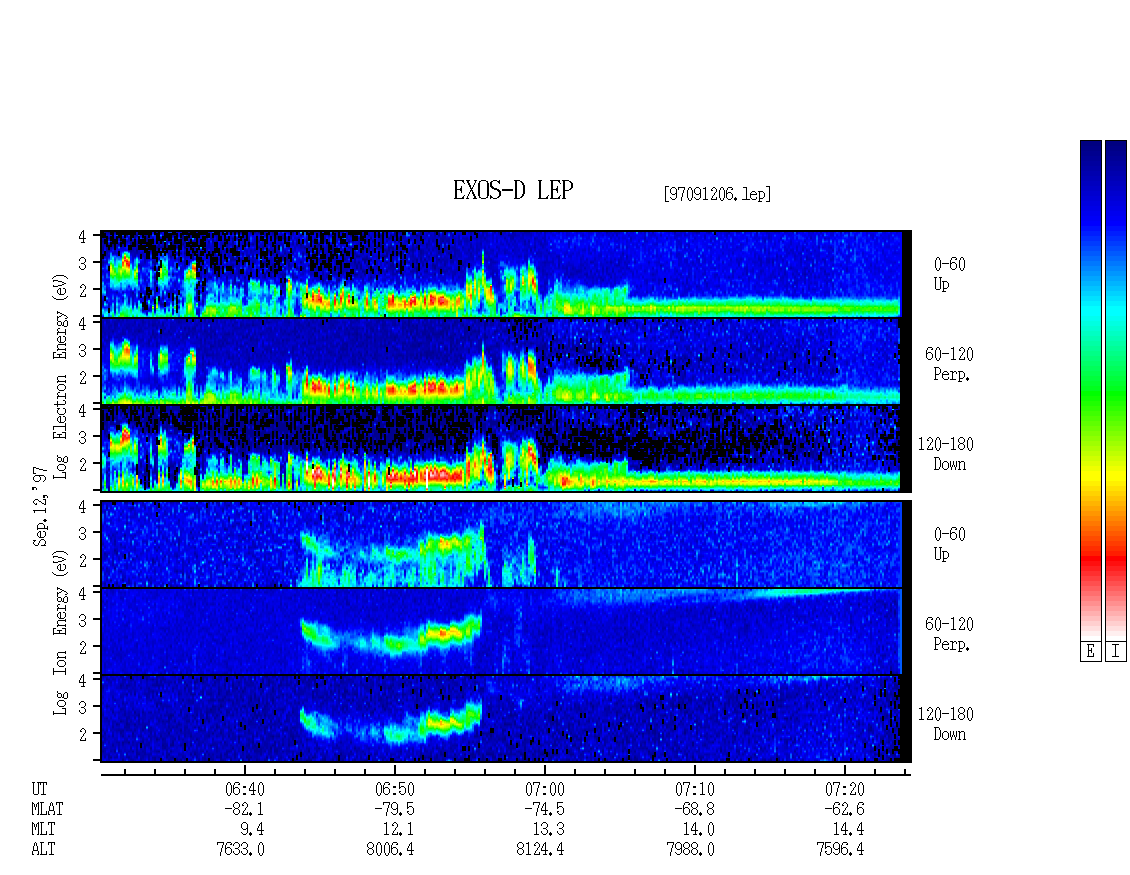Click ALT value 7988.0

[x=690, y=850]
